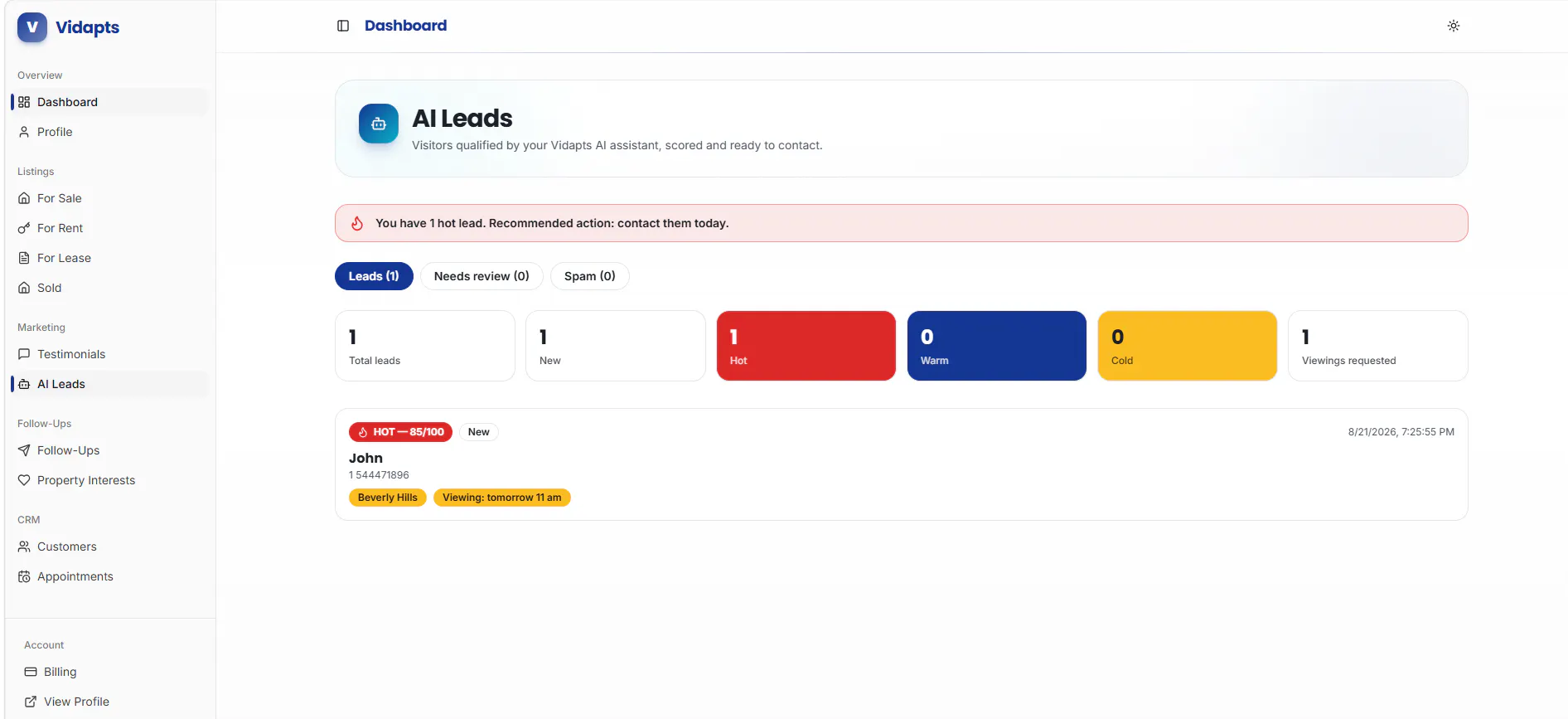Open Dashboard in the sidebar
1568x719 pixels.
[109, 102]
